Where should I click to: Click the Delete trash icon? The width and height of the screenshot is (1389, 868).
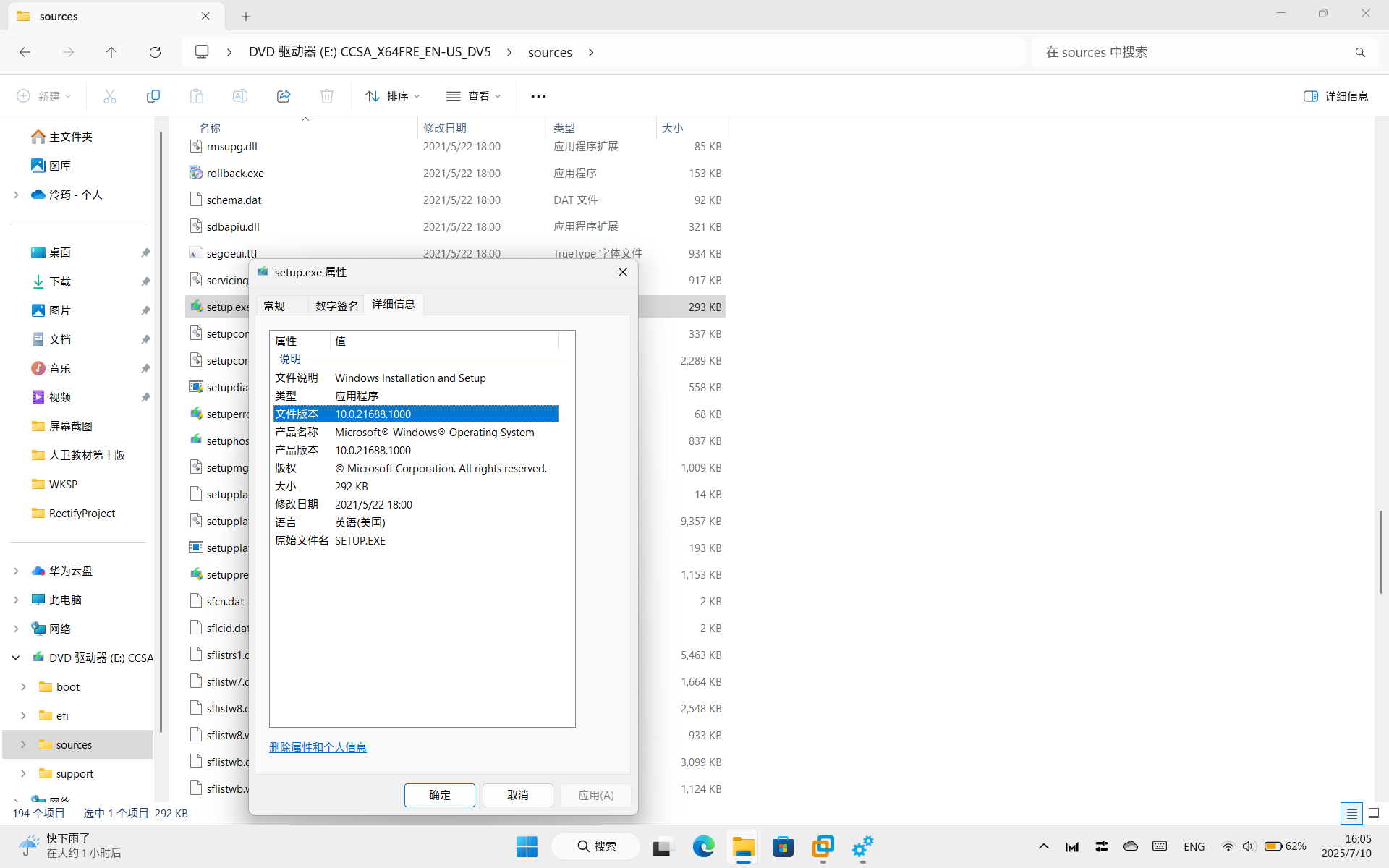[x=327, y=96]
